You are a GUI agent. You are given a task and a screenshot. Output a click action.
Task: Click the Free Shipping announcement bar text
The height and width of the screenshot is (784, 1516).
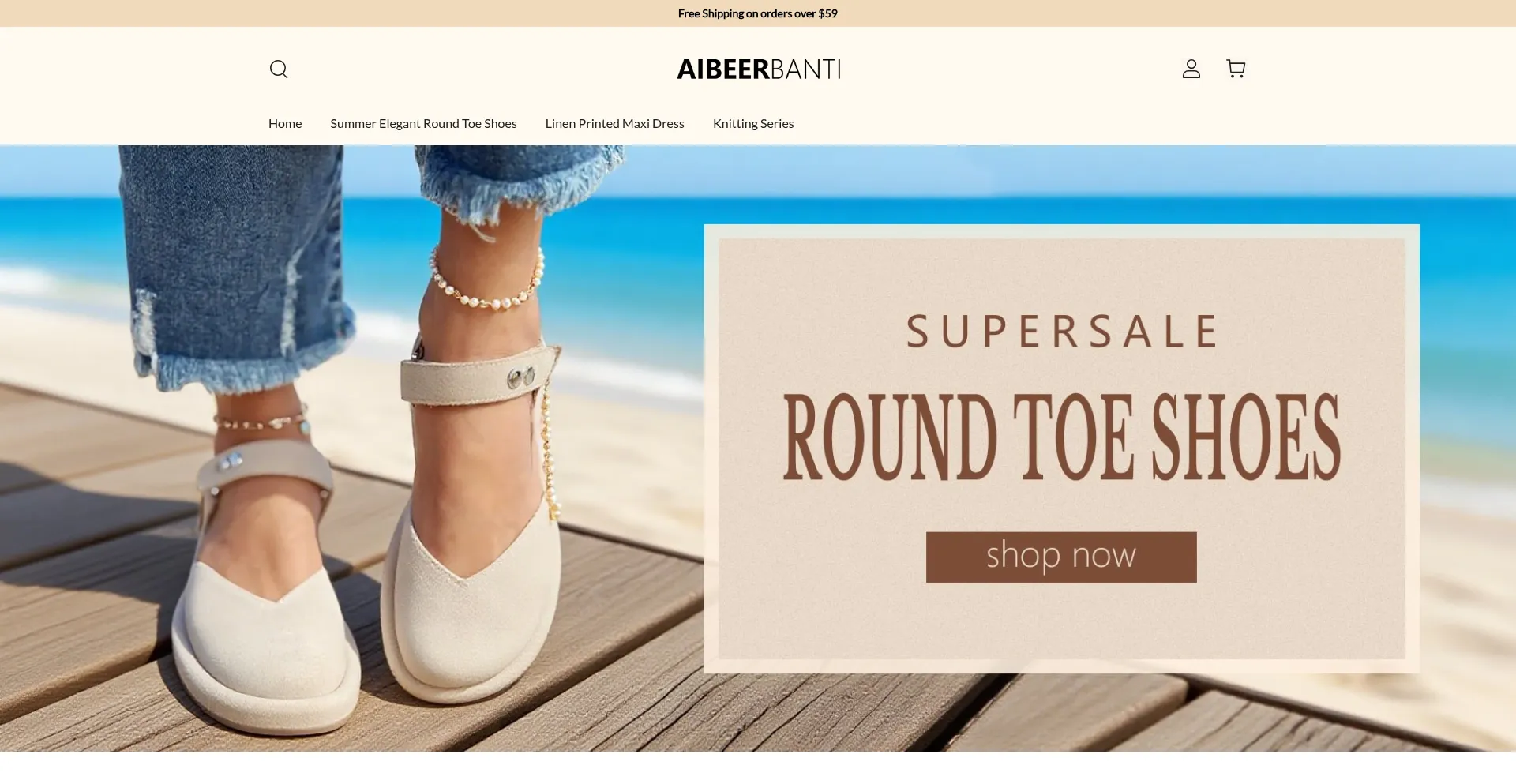(x=758, y=13)
